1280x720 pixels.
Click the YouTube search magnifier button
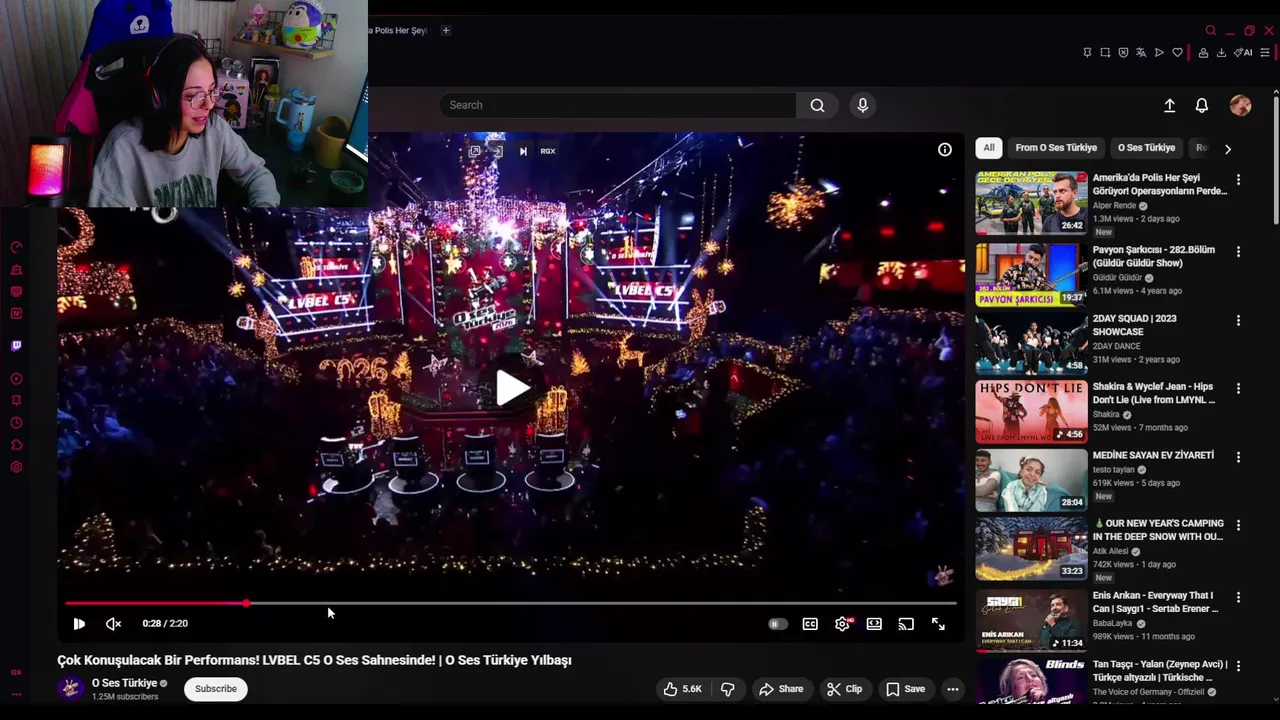[817, 105]
